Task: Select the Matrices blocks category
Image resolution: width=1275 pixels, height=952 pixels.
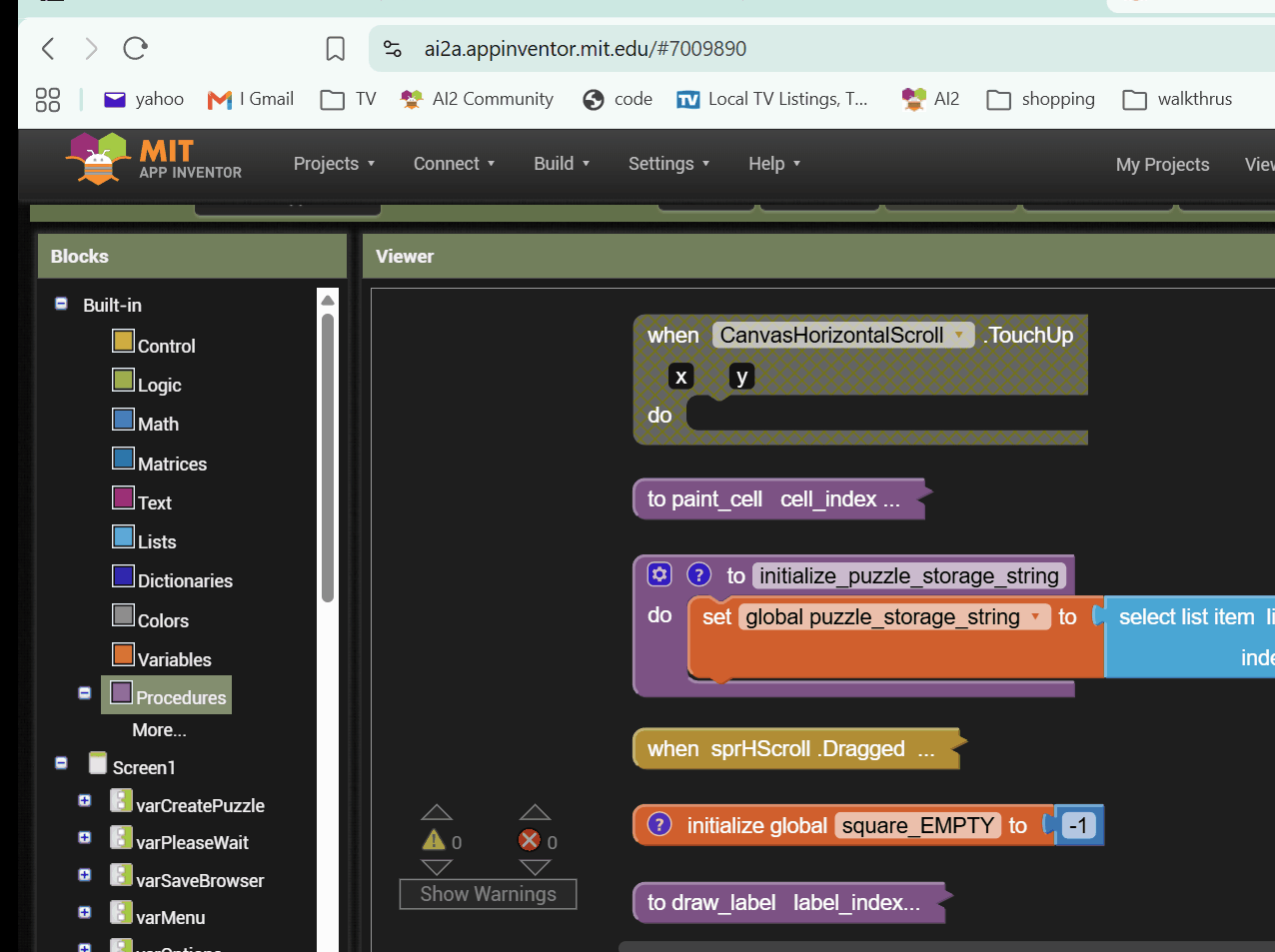Action: (x=160, y=462)
